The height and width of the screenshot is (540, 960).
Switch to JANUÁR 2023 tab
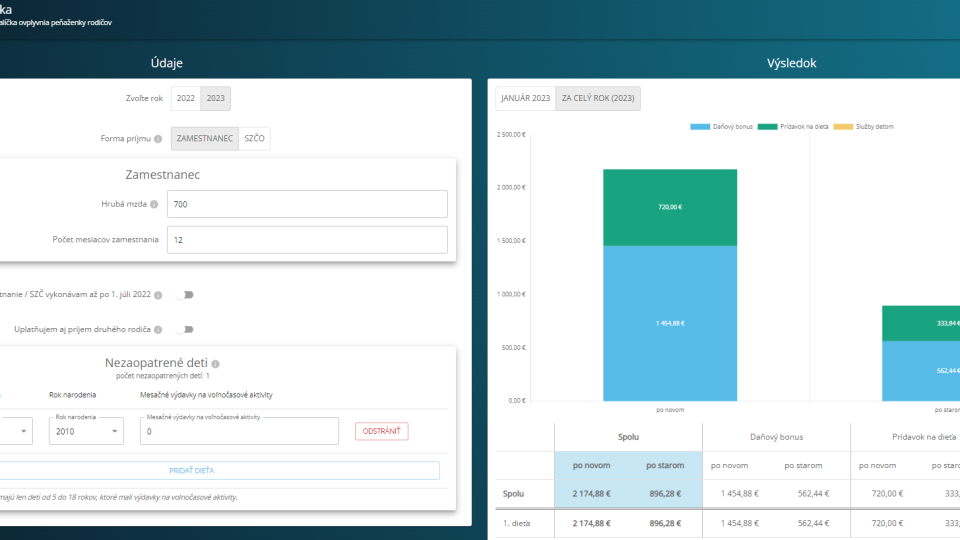point(525,98)
